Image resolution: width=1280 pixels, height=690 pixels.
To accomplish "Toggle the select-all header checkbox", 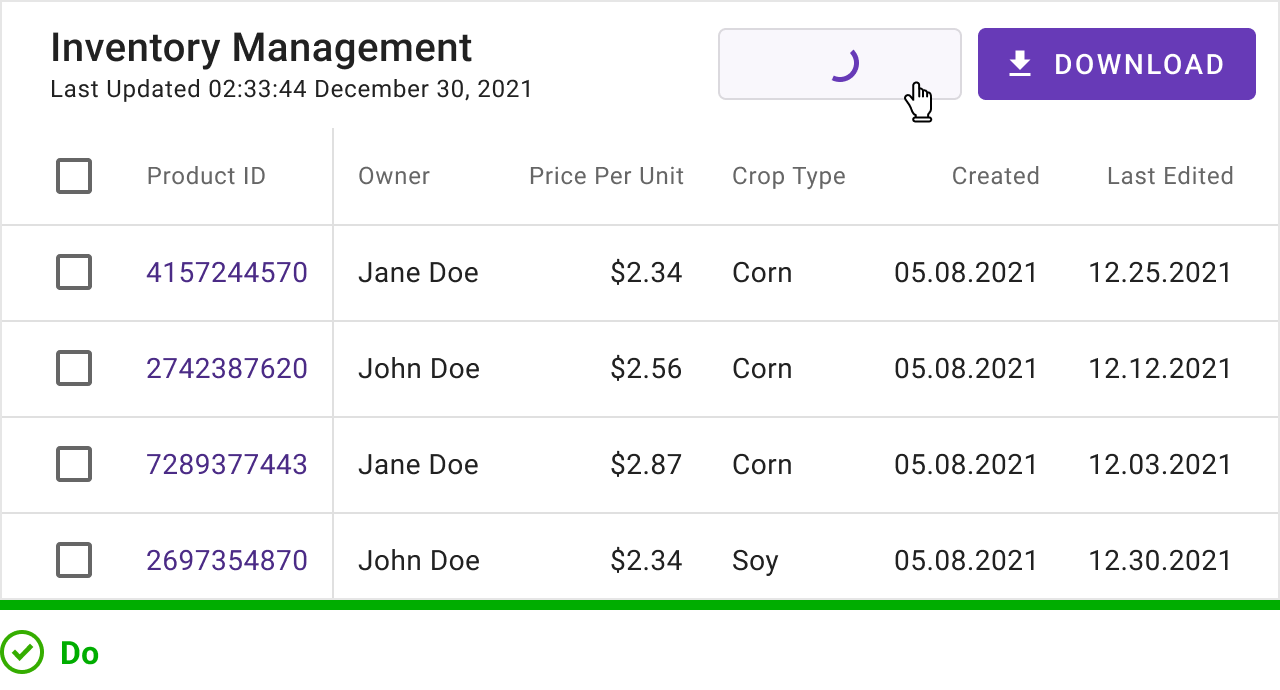I will pyautogui.click(x=74, y=176).
